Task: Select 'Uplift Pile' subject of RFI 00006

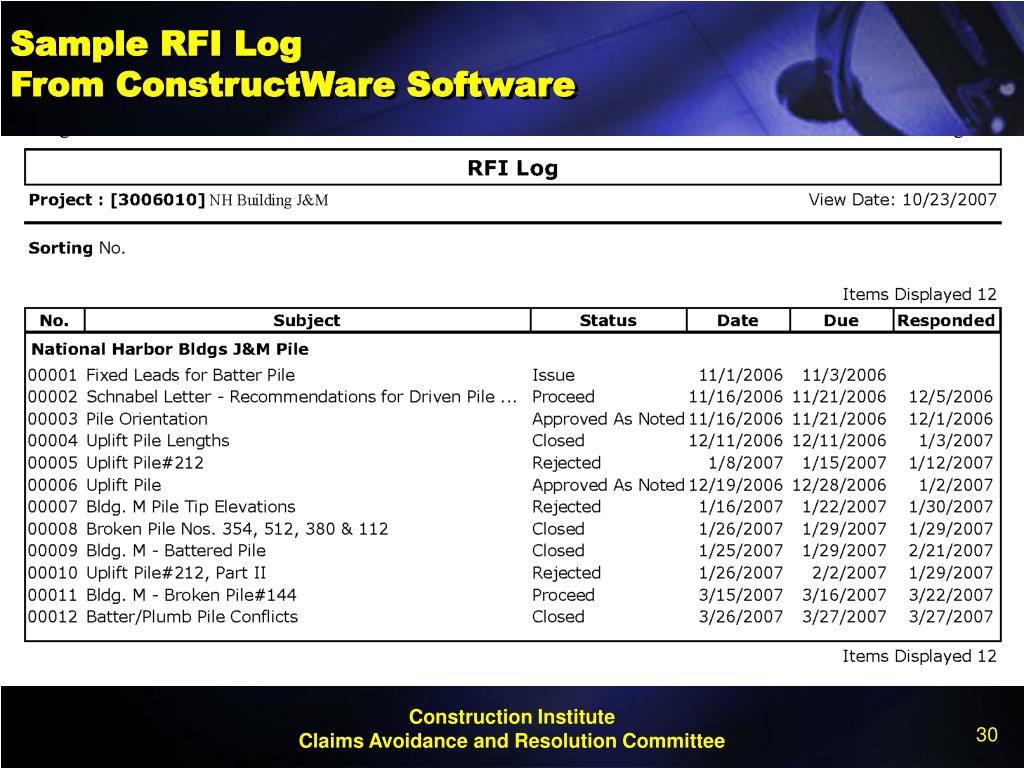Action: pos(123,485)
